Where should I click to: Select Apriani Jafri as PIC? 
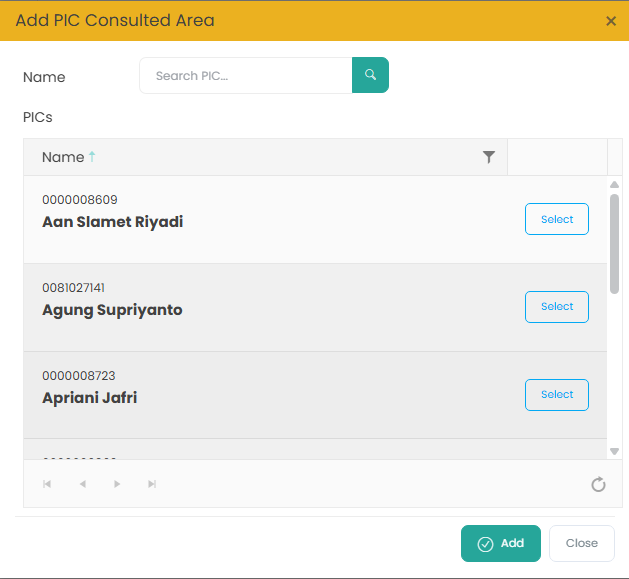(x=557, y=395)
